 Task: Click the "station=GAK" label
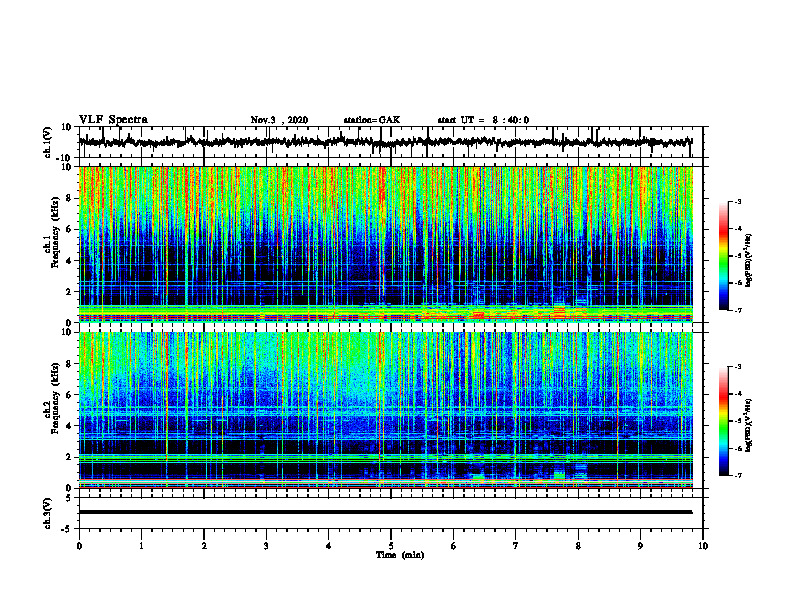372,120
